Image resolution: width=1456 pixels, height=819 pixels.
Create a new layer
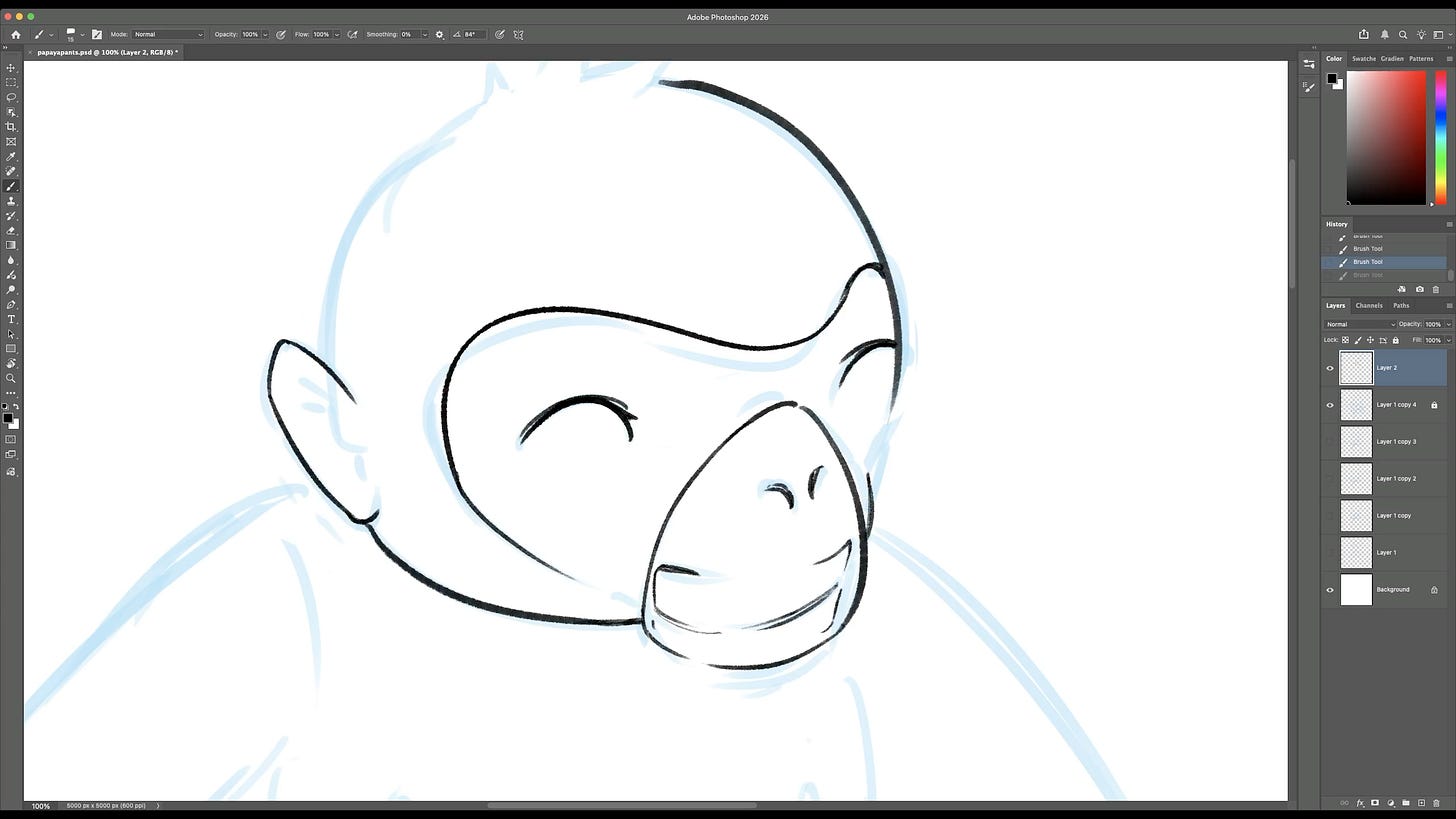coord(1421,803)
